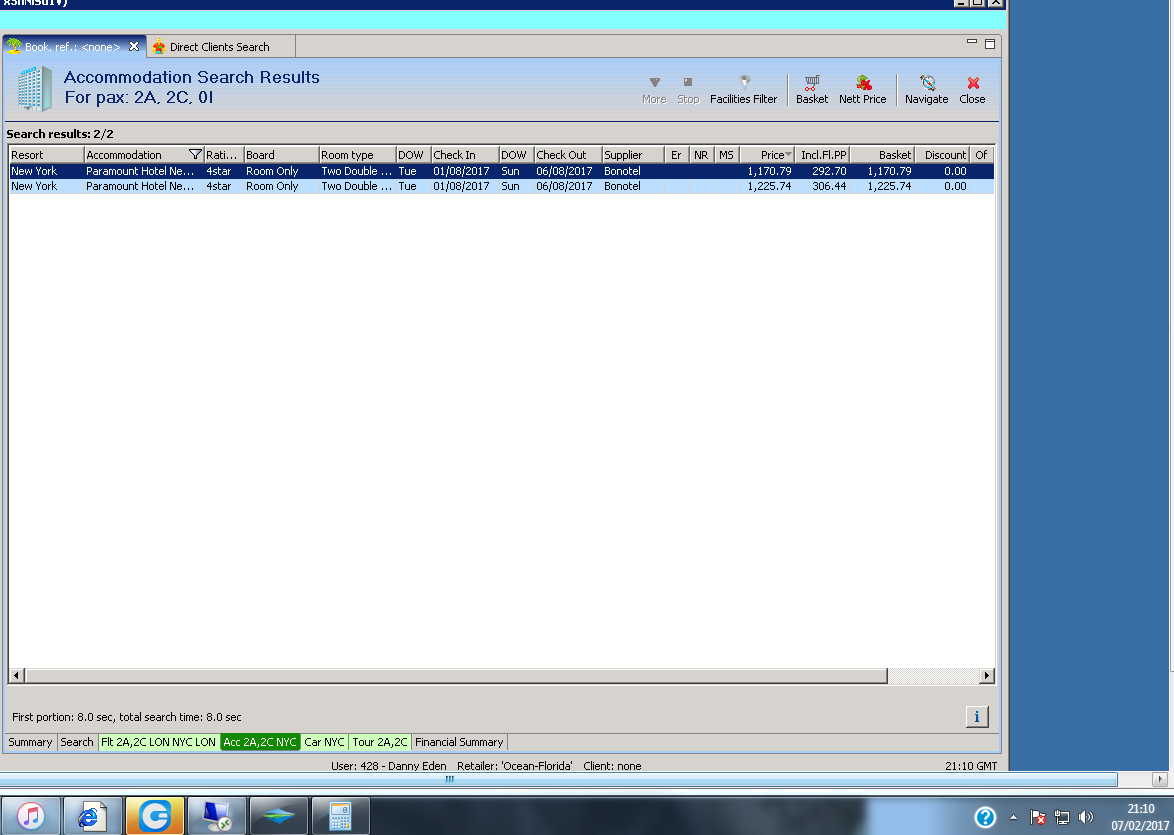Open the Facilities Filter
Image resolution: width=1174 pixels, height=835 pixels.
(743, 89)
